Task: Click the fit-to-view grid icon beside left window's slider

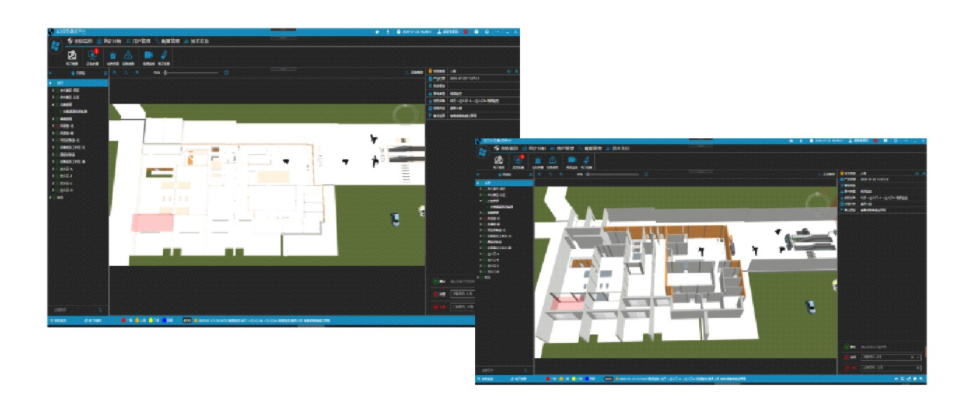Action: pos(227,72)
